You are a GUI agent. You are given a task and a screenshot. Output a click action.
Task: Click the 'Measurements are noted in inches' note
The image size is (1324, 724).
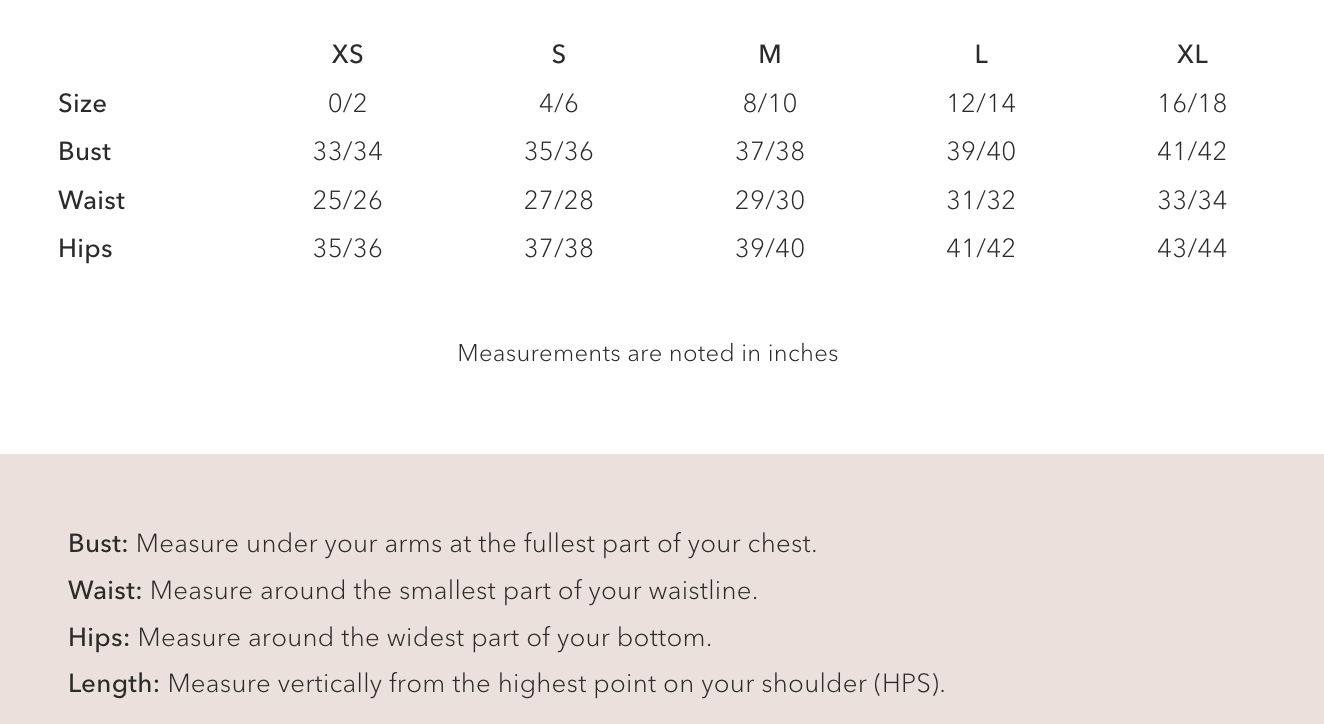pos(648,353)
